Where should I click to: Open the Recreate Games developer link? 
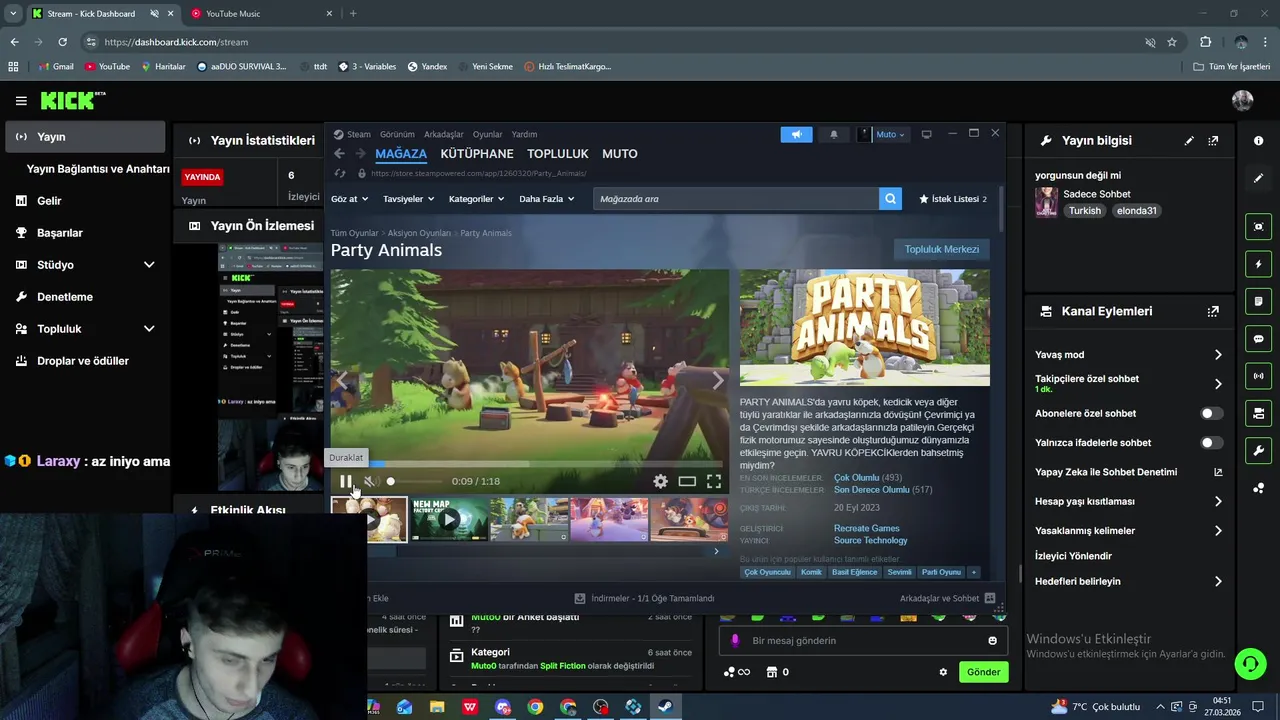click(x=867, y=528)
